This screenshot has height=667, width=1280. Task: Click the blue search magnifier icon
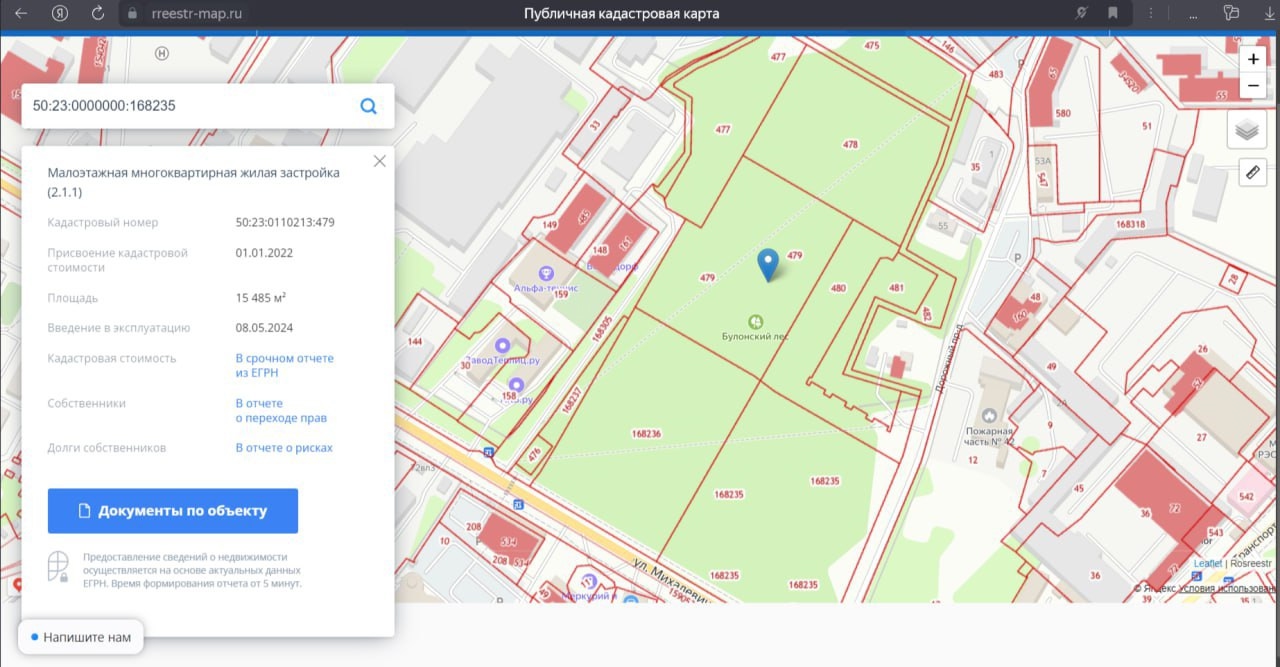369,106
